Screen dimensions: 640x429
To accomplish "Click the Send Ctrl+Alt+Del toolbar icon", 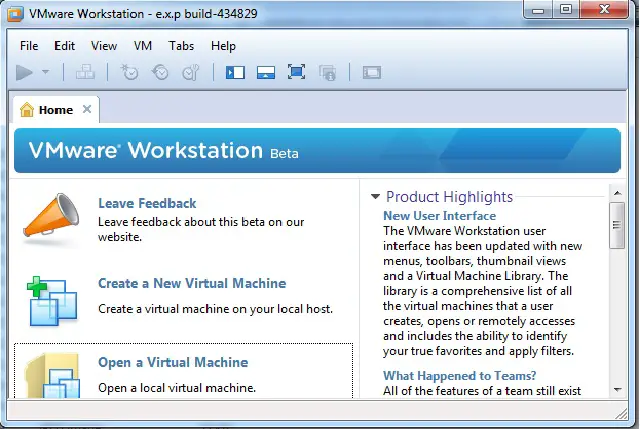I will click(x=85, y=73).
